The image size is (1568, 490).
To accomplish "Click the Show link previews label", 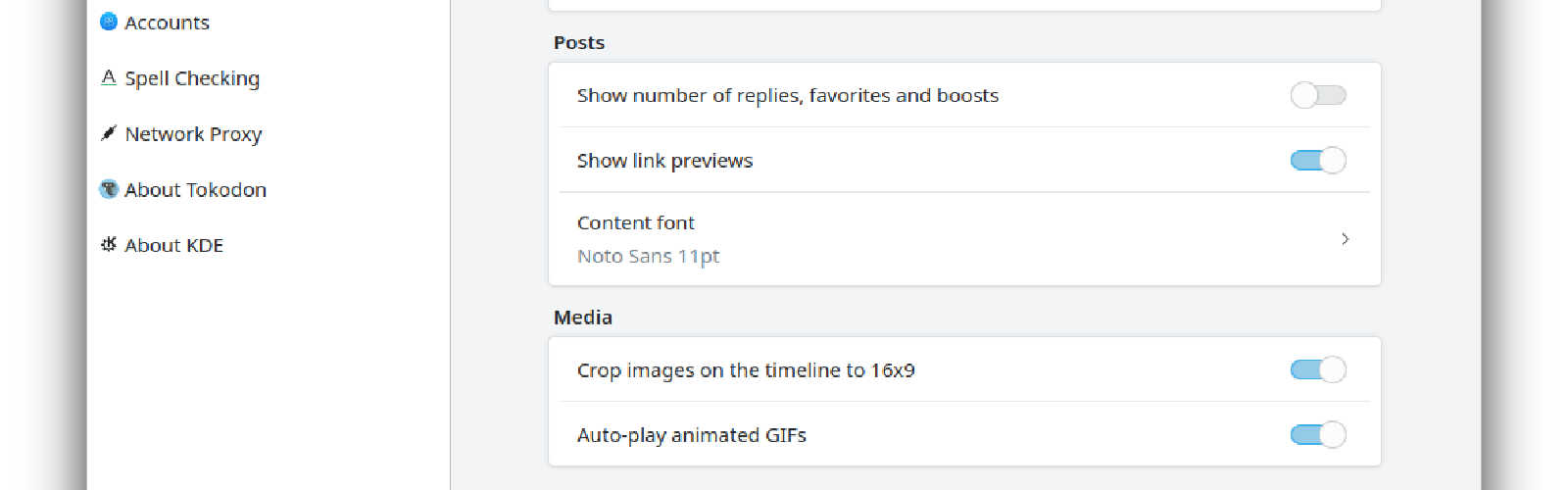I will coord(664,161).
